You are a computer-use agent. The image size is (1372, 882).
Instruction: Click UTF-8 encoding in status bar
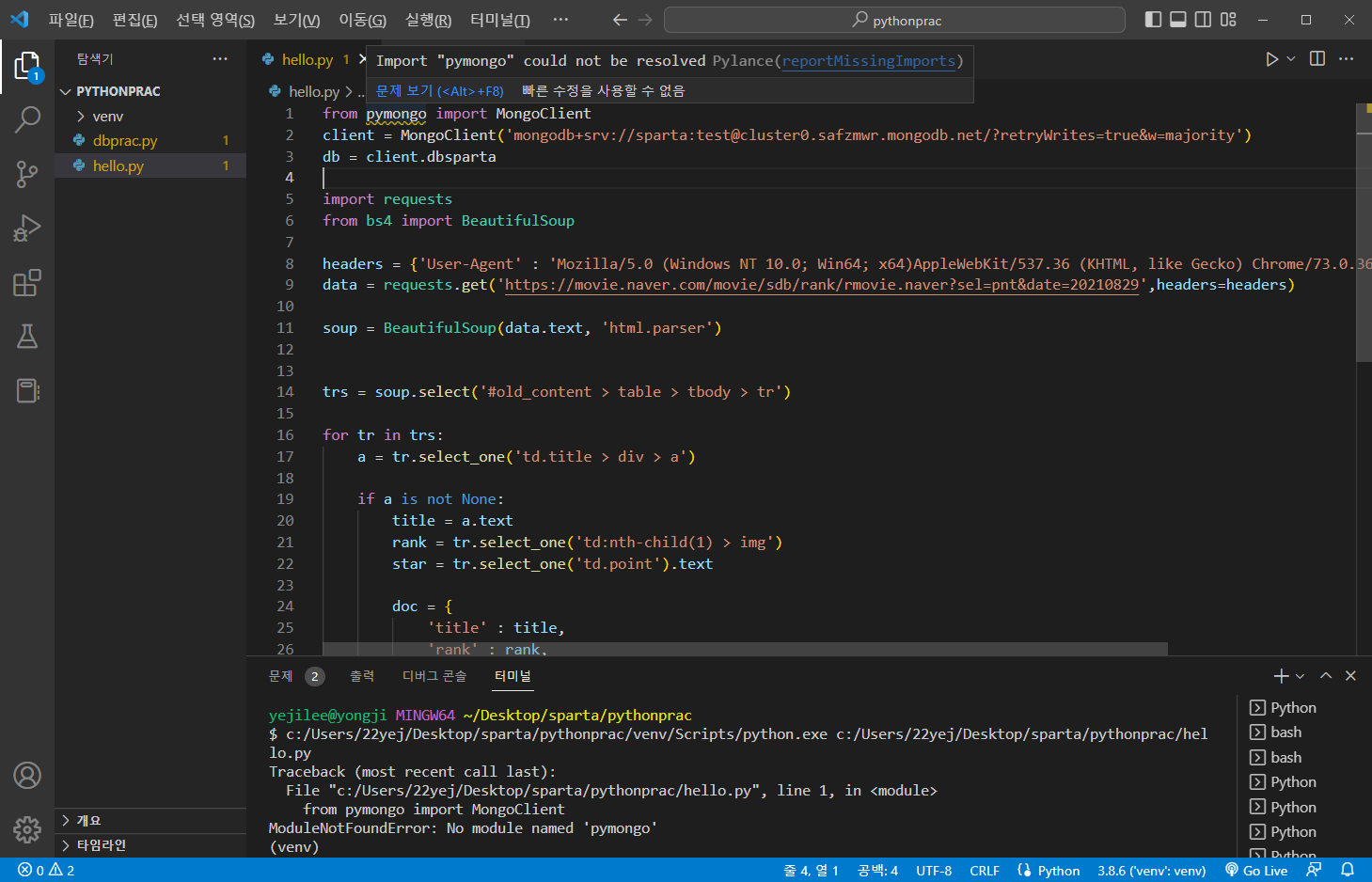934,871
